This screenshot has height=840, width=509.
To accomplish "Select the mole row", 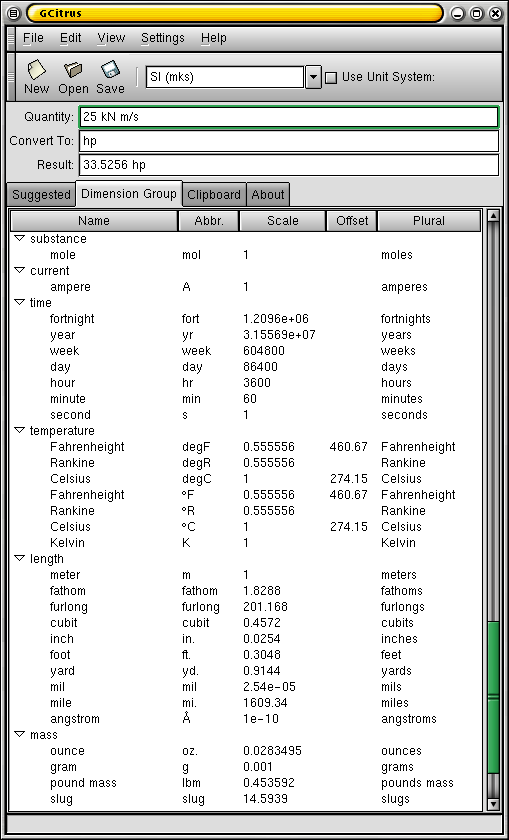I will 245,254.
